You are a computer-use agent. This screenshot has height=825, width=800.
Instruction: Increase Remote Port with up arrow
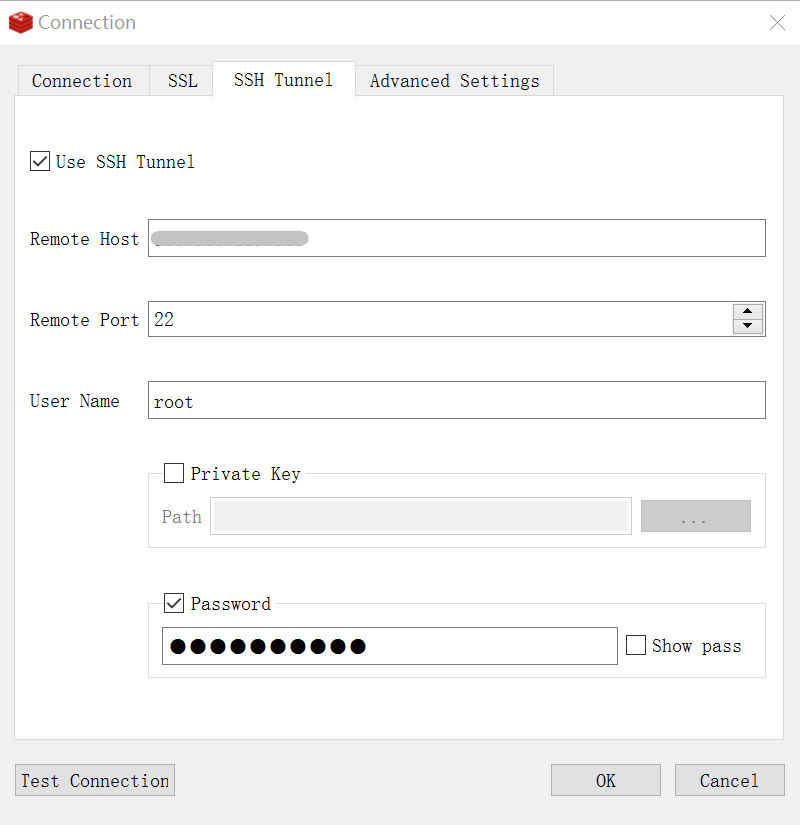[x=747, y=311]
